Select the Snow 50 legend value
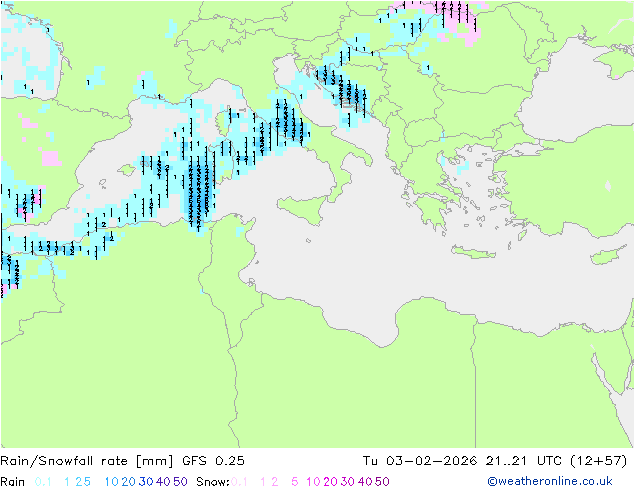Viewport: 634px width, 490px height. point(383,482)
